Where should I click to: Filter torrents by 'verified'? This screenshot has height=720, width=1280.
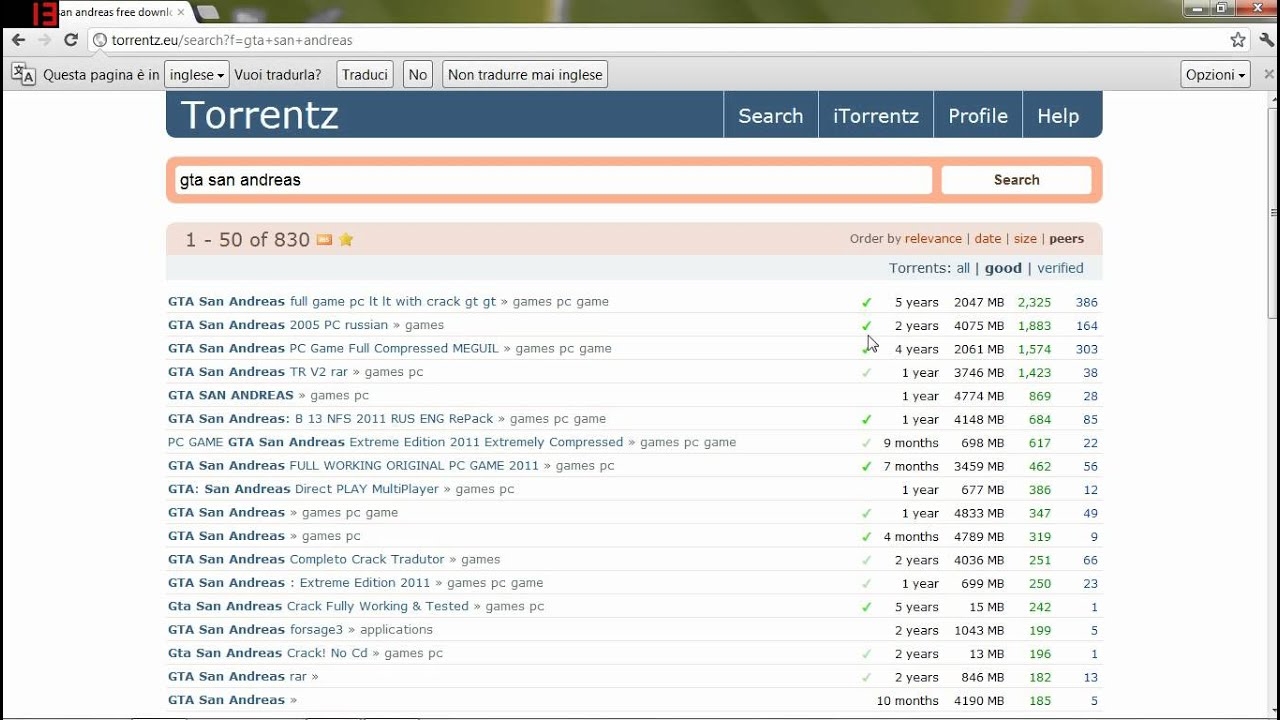pyautogui.click(x=1060, y=268)
